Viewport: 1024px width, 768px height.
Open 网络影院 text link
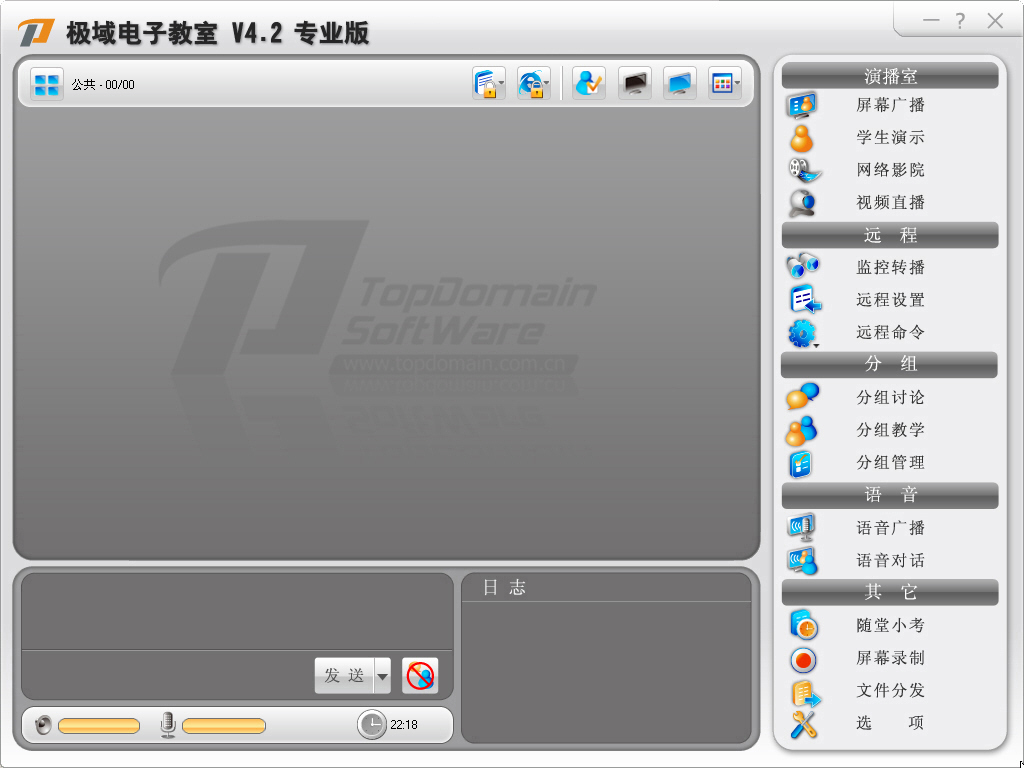[x=890, y=170]
